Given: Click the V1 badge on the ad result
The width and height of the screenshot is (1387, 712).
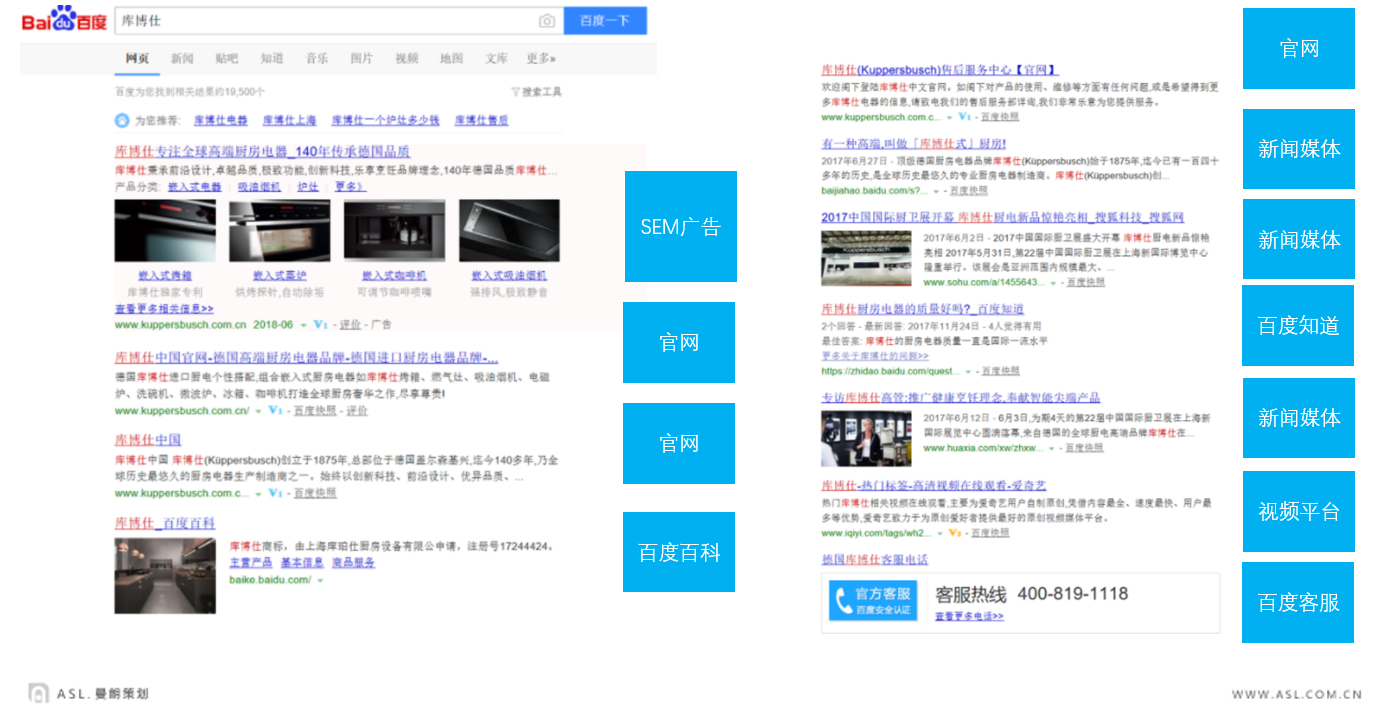Looking at the screenshot, I should pyautogui.click(x=320, y=325).
